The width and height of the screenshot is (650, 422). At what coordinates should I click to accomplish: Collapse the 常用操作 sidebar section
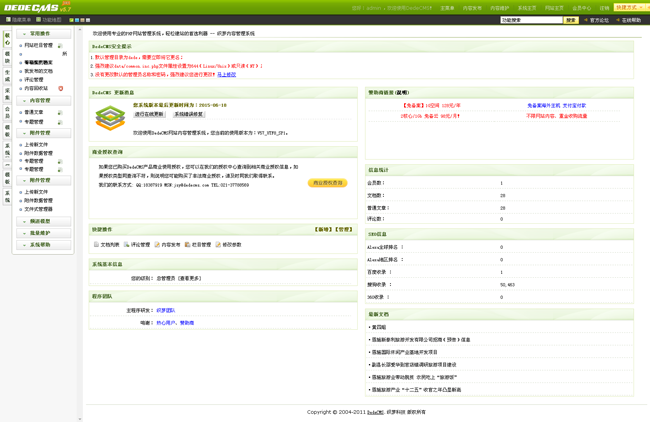pyautogui.click(x=44, y=34)
